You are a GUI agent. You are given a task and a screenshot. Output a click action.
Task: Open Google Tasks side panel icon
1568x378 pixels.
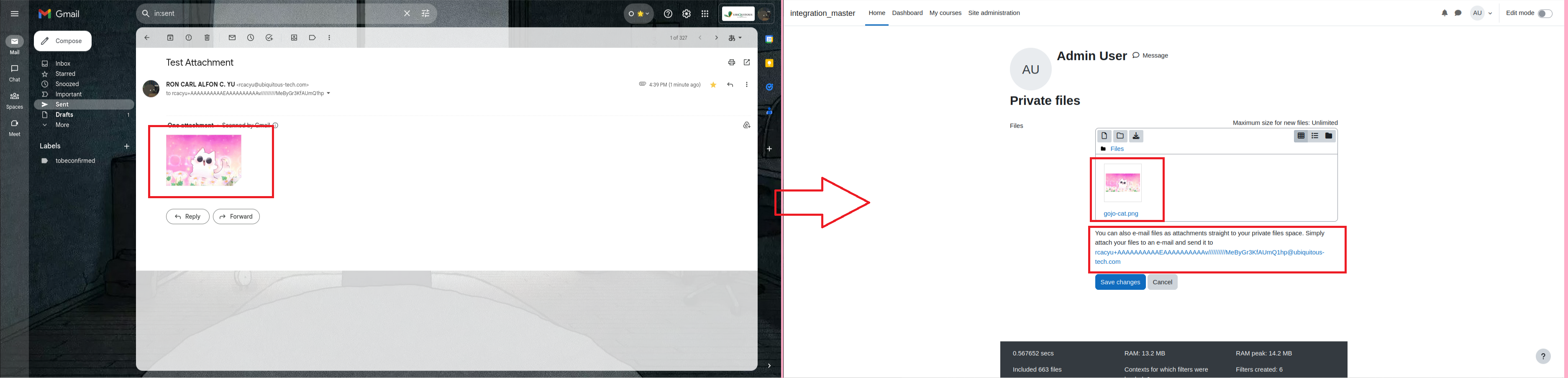point(769,87)
